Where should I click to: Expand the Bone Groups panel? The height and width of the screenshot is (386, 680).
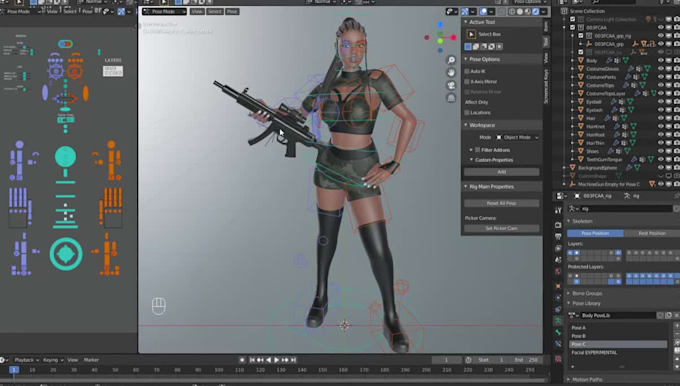(x=569, y=294)
